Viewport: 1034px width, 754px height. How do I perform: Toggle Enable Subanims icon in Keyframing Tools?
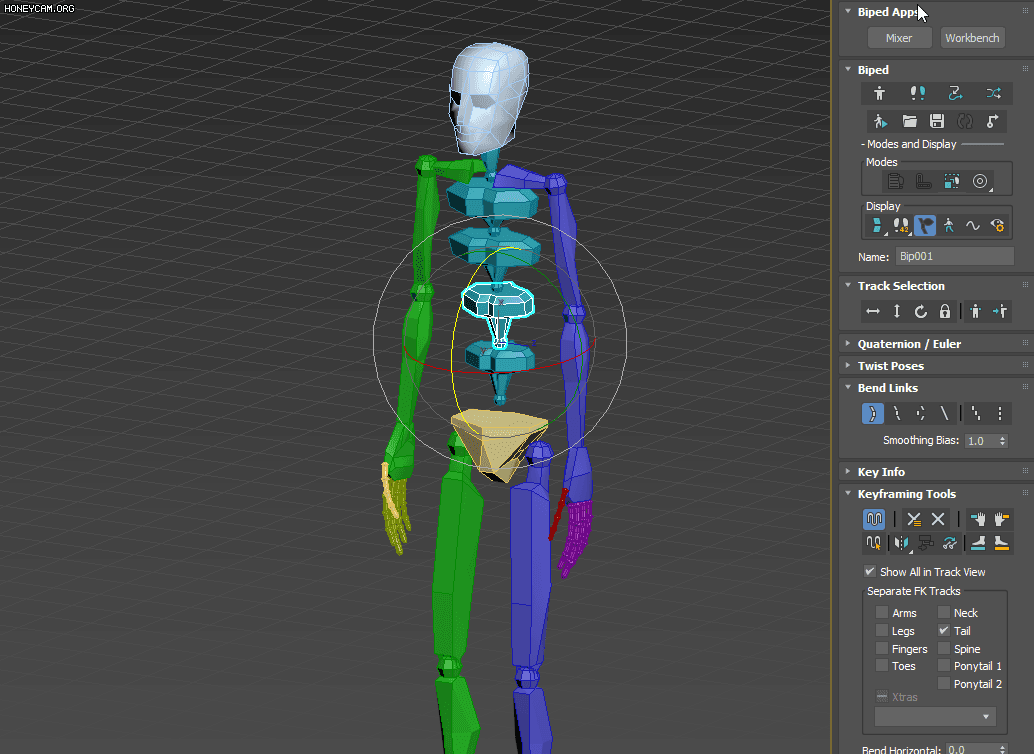[874, 519]
